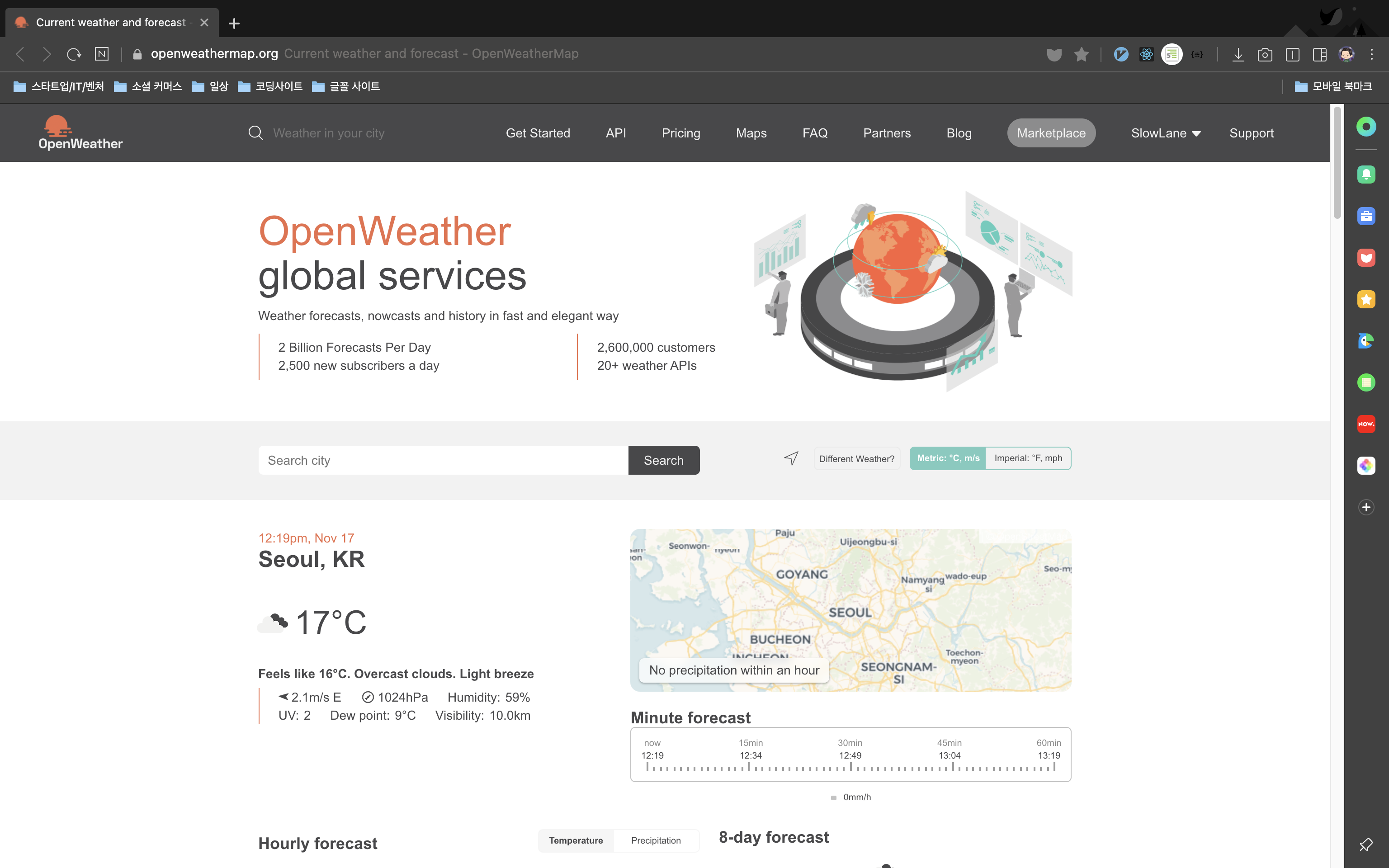Click the dark Search button
The height and width of the screenshot is (868, 1389).
(663, 460)
